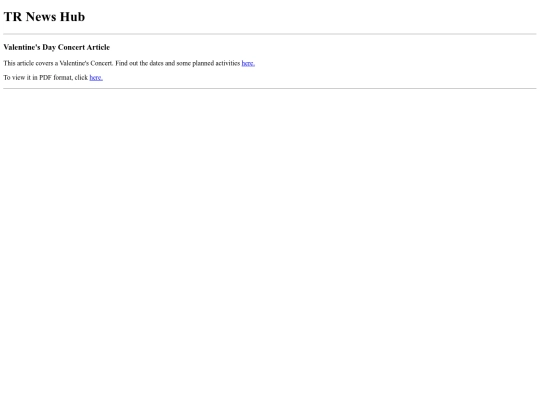Click the 'Valentine's Day Concert Article' heading

coord(56,47)
